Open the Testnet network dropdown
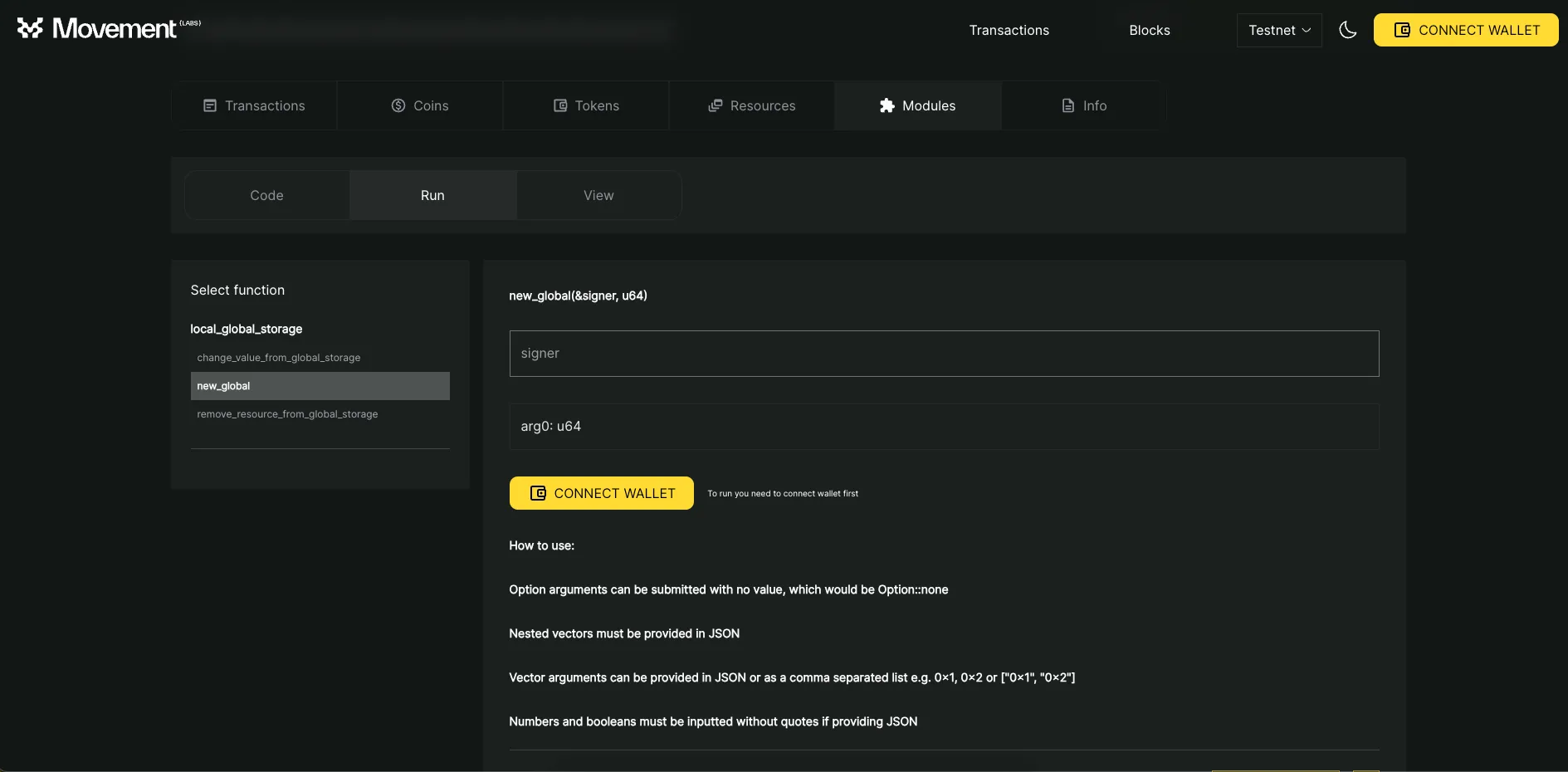Image resolution: width=1568 pixels, height=772 pixels. tap(1279, 30)
